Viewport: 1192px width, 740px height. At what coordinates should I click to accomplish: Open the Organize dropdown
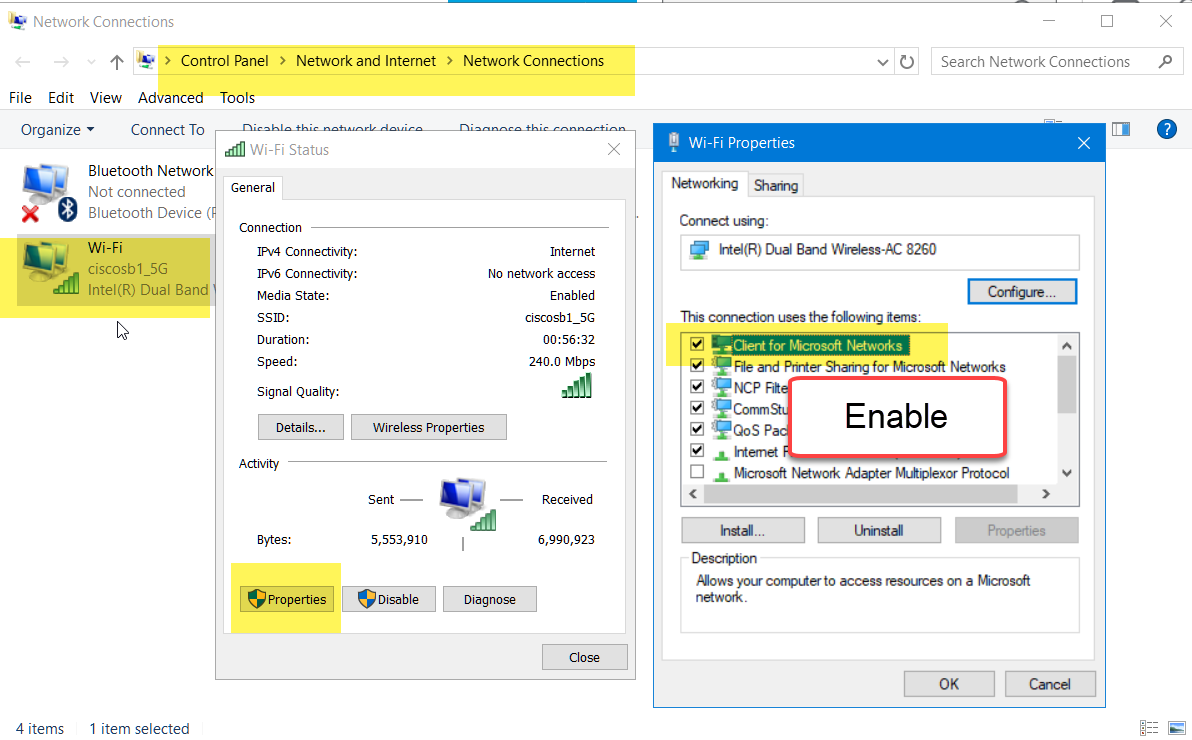(58, 129)
